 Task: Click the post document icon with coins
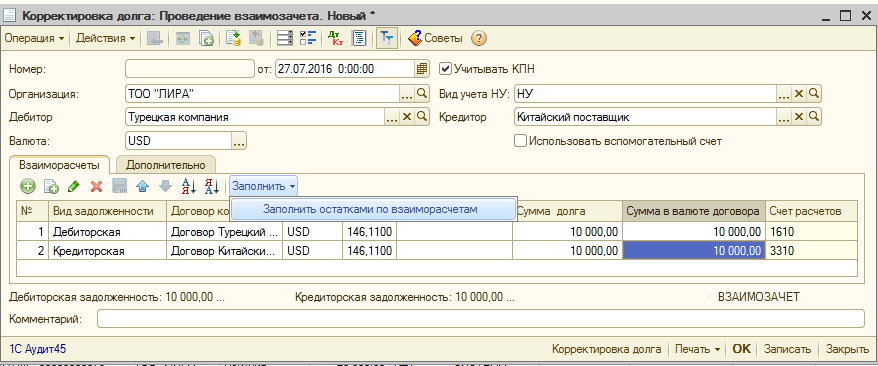point(233,38)
